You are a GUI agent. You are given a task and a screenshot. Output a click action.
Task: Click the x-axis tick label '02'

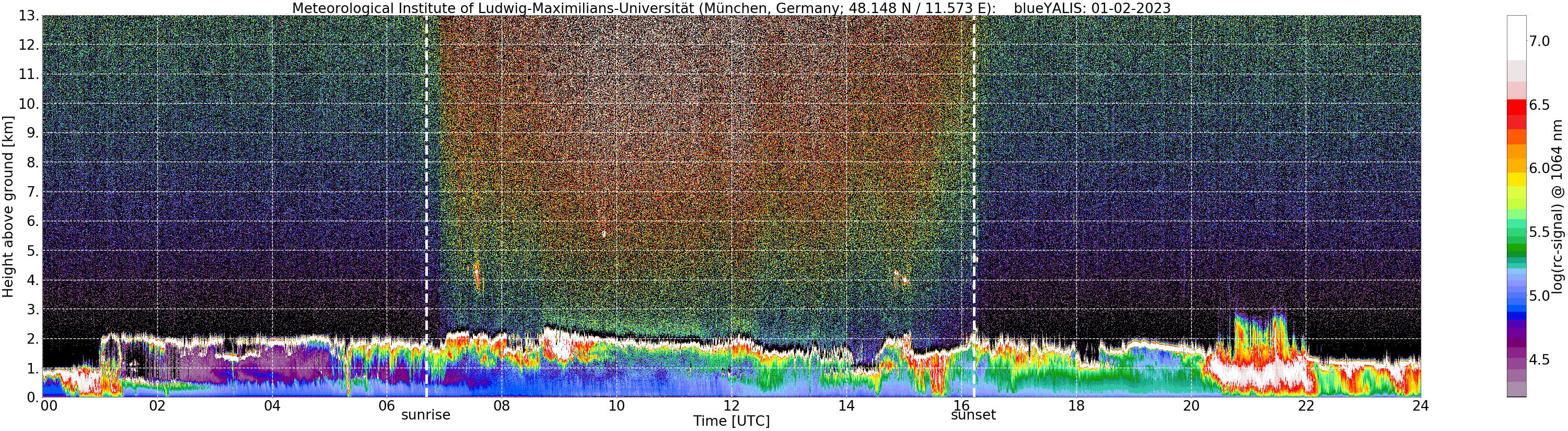click(158, 406)
